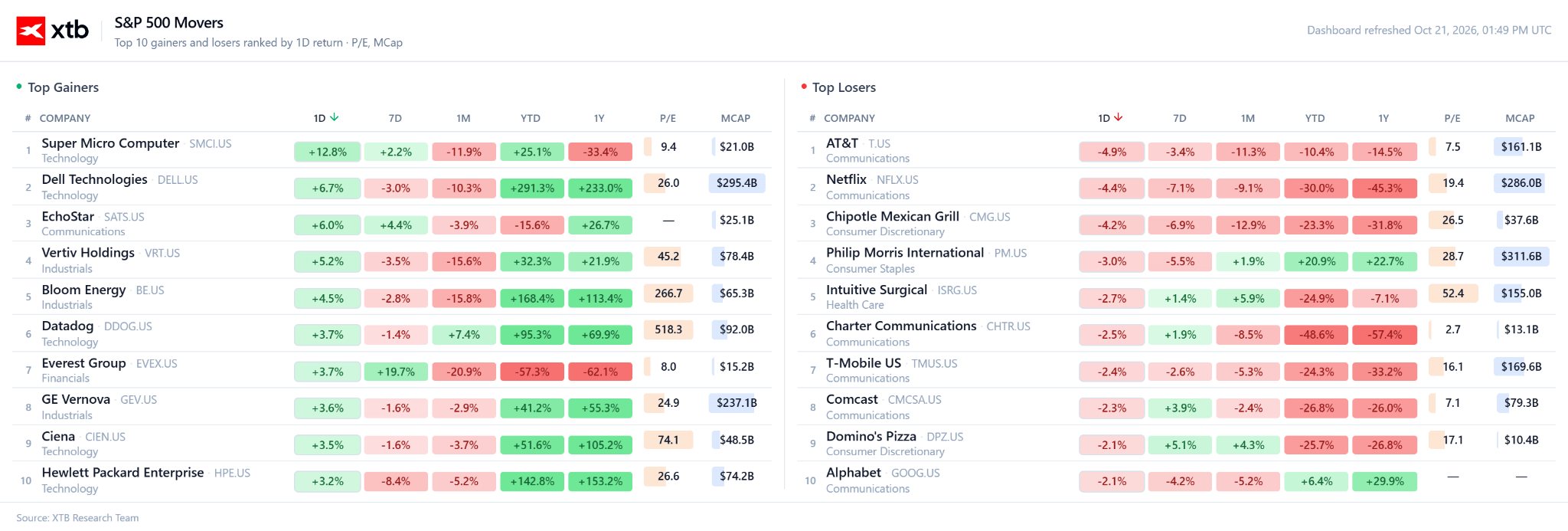Click Super Micro's +12.8% 1D cell
This screenshot has width=1568, height=531.
[328, 152]
